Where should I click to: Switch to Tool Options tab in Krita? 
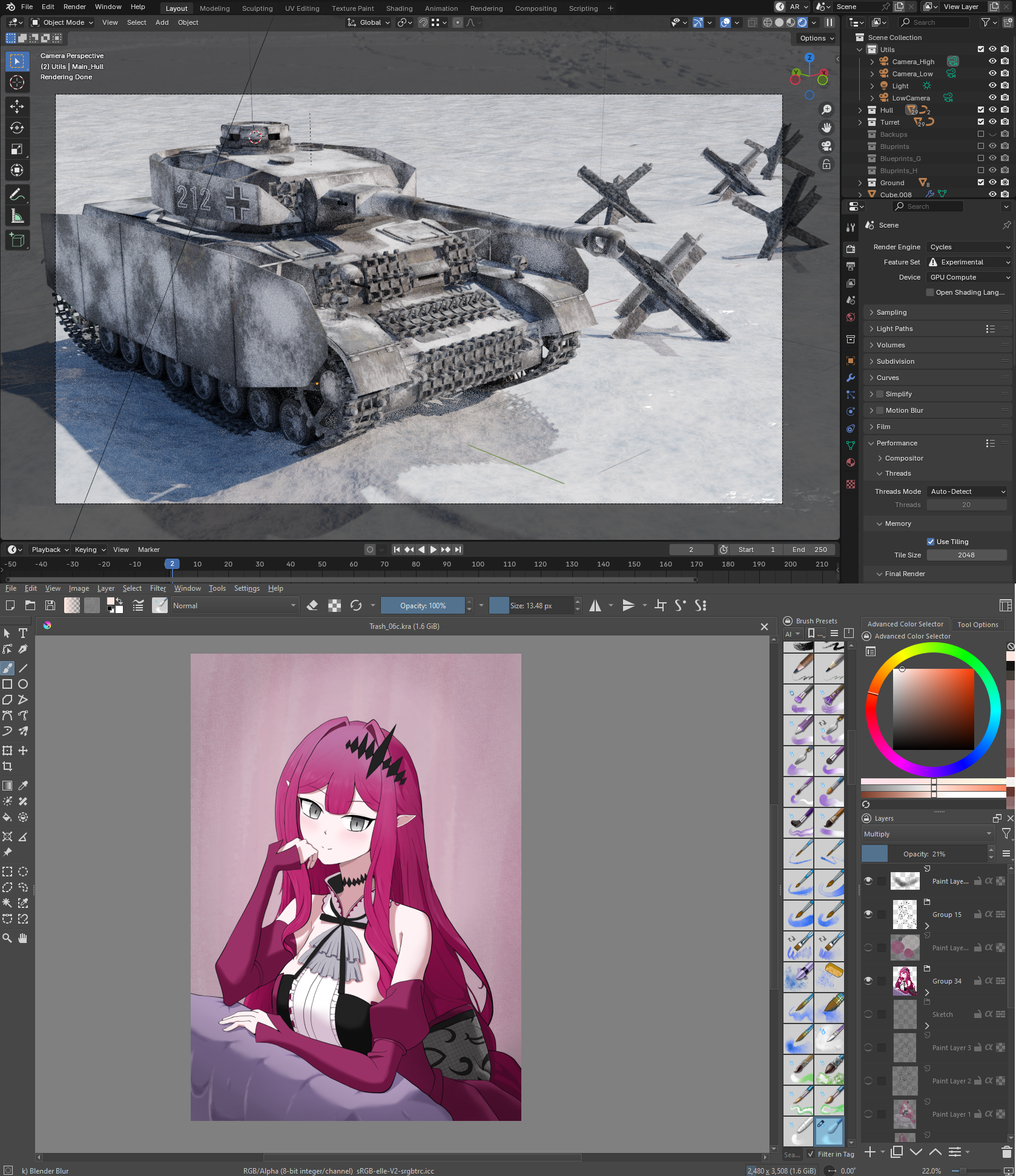[x=978, y=624]
